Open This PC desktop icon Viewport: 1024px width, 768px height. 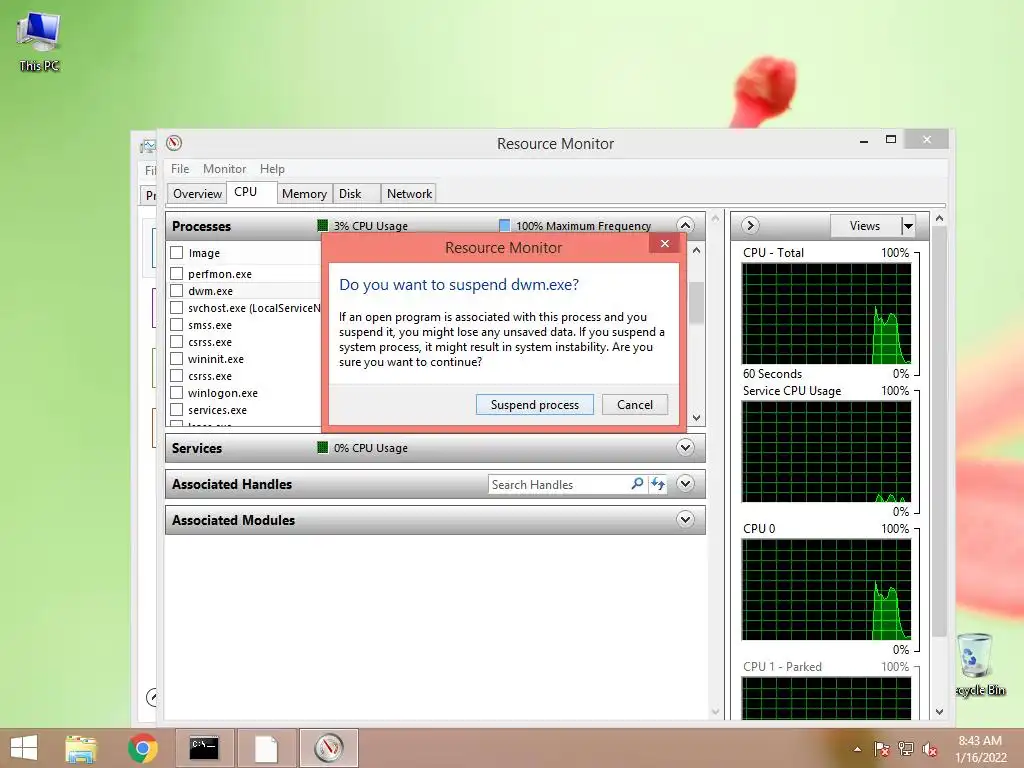pyautogui.click(x=39, y=42)
